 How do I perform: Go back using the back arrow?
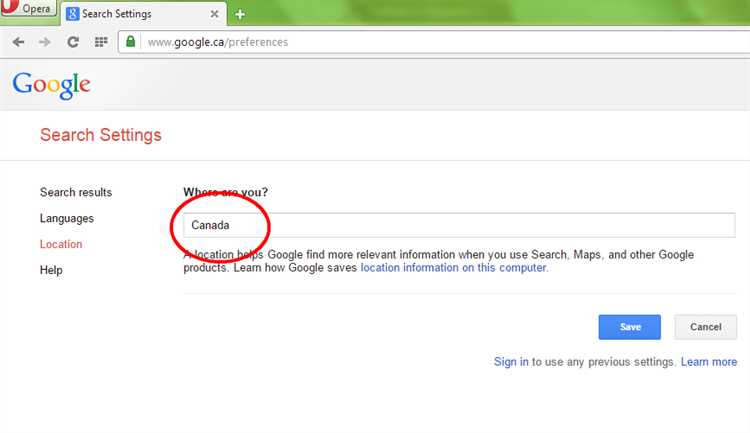tap(19, 42)
